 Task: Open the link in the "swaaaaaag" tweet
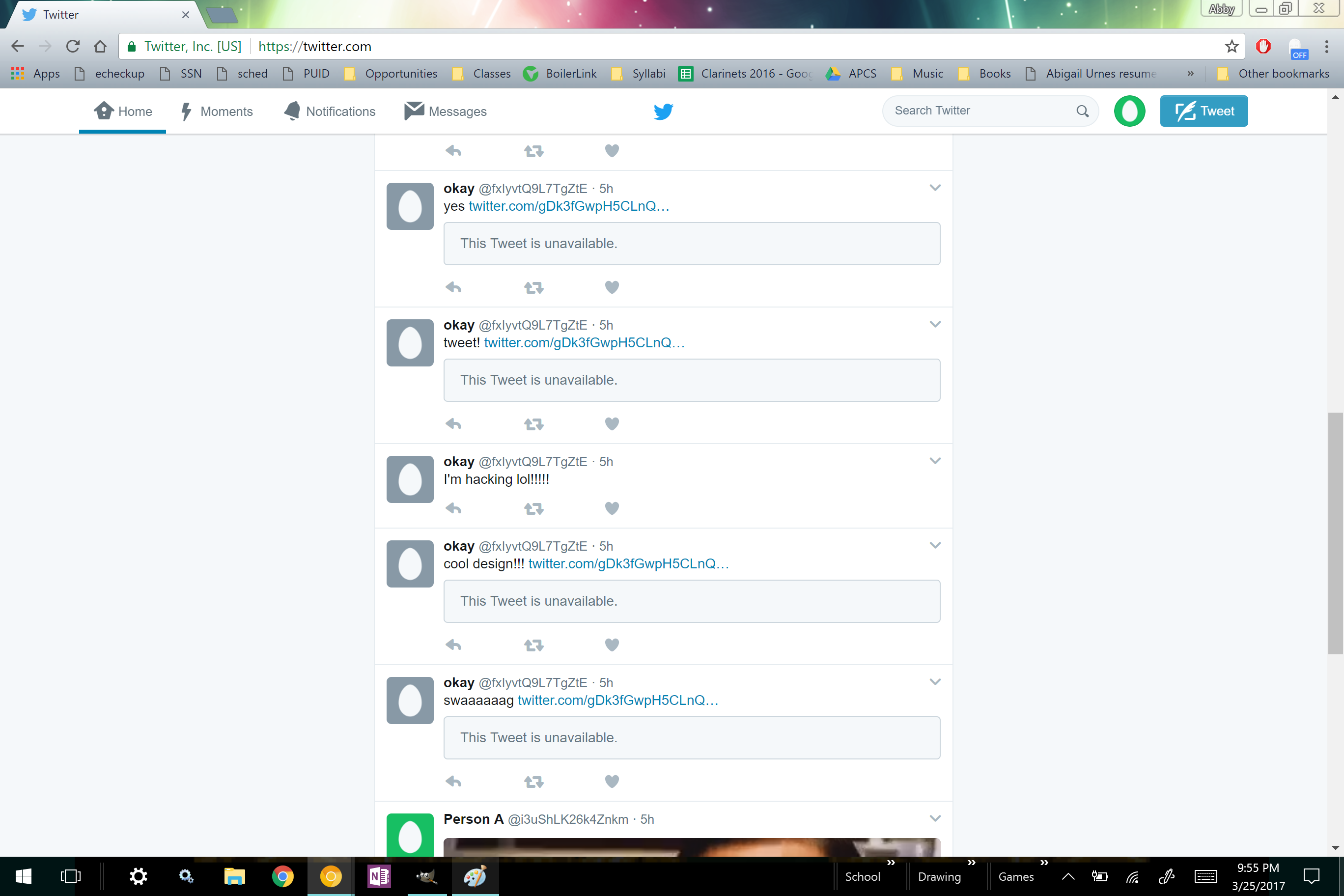(617, 700)
